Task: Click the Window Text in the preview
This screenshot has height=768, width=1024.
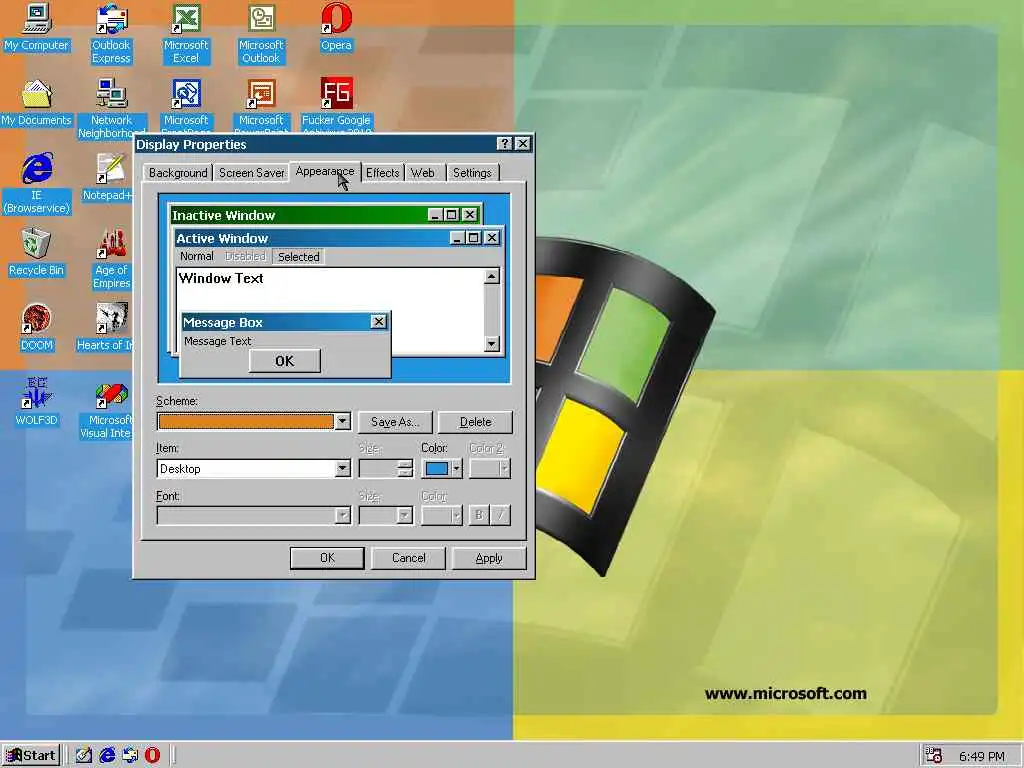Action: (221, 278)
